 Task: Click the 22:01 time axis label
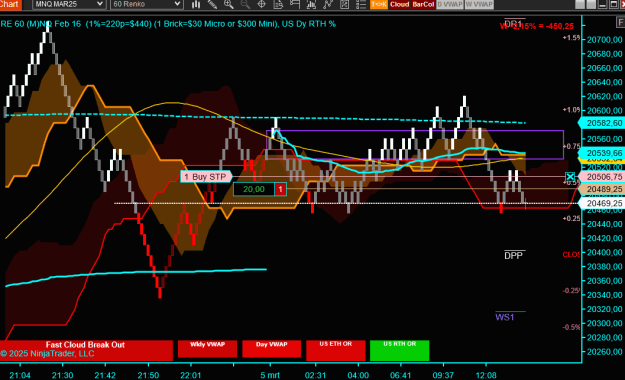(x=191, y=375)
